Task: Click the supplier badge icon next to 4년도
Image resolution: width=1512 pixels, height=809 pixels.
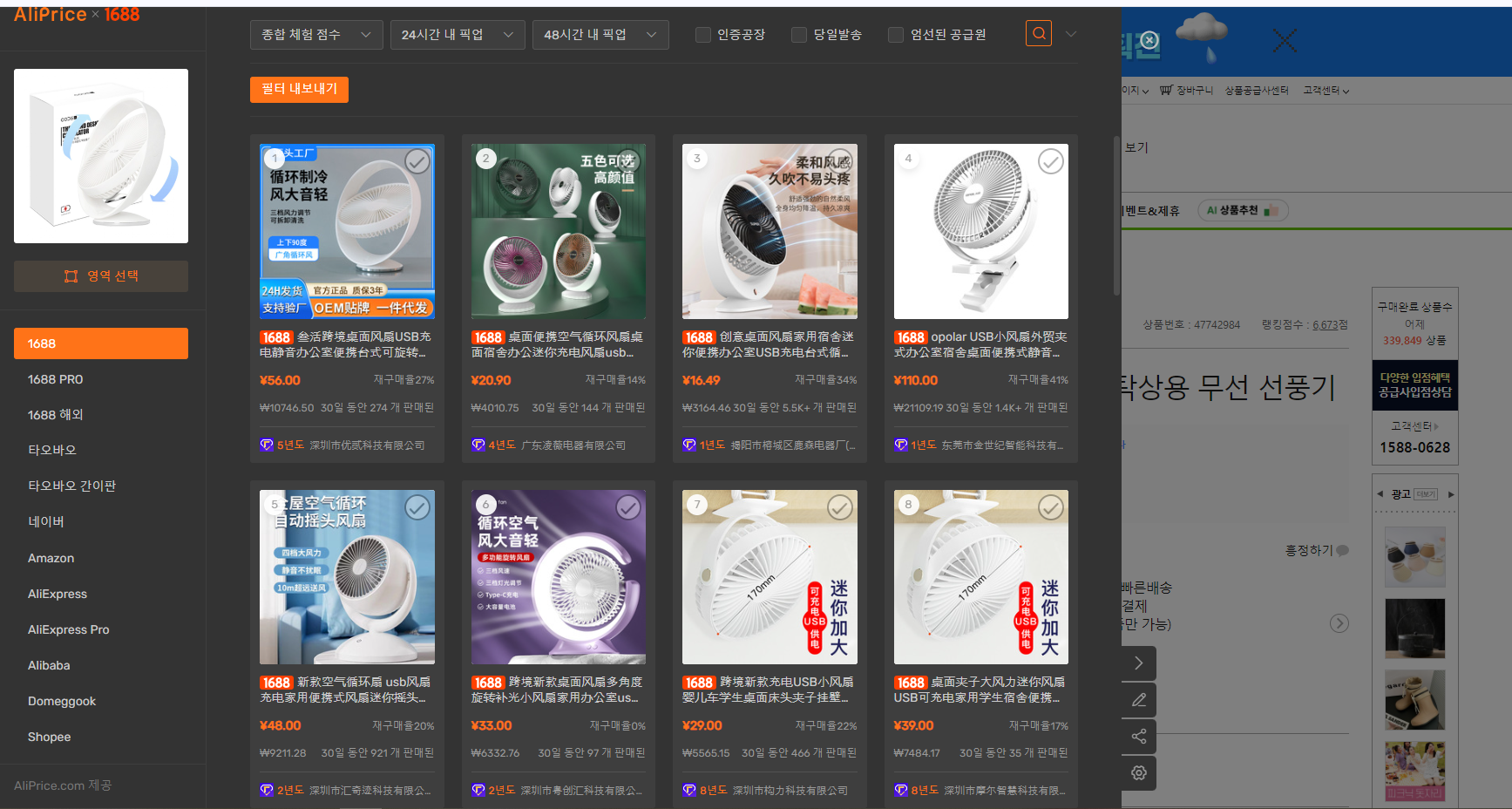Action: (x=478, y=445)
